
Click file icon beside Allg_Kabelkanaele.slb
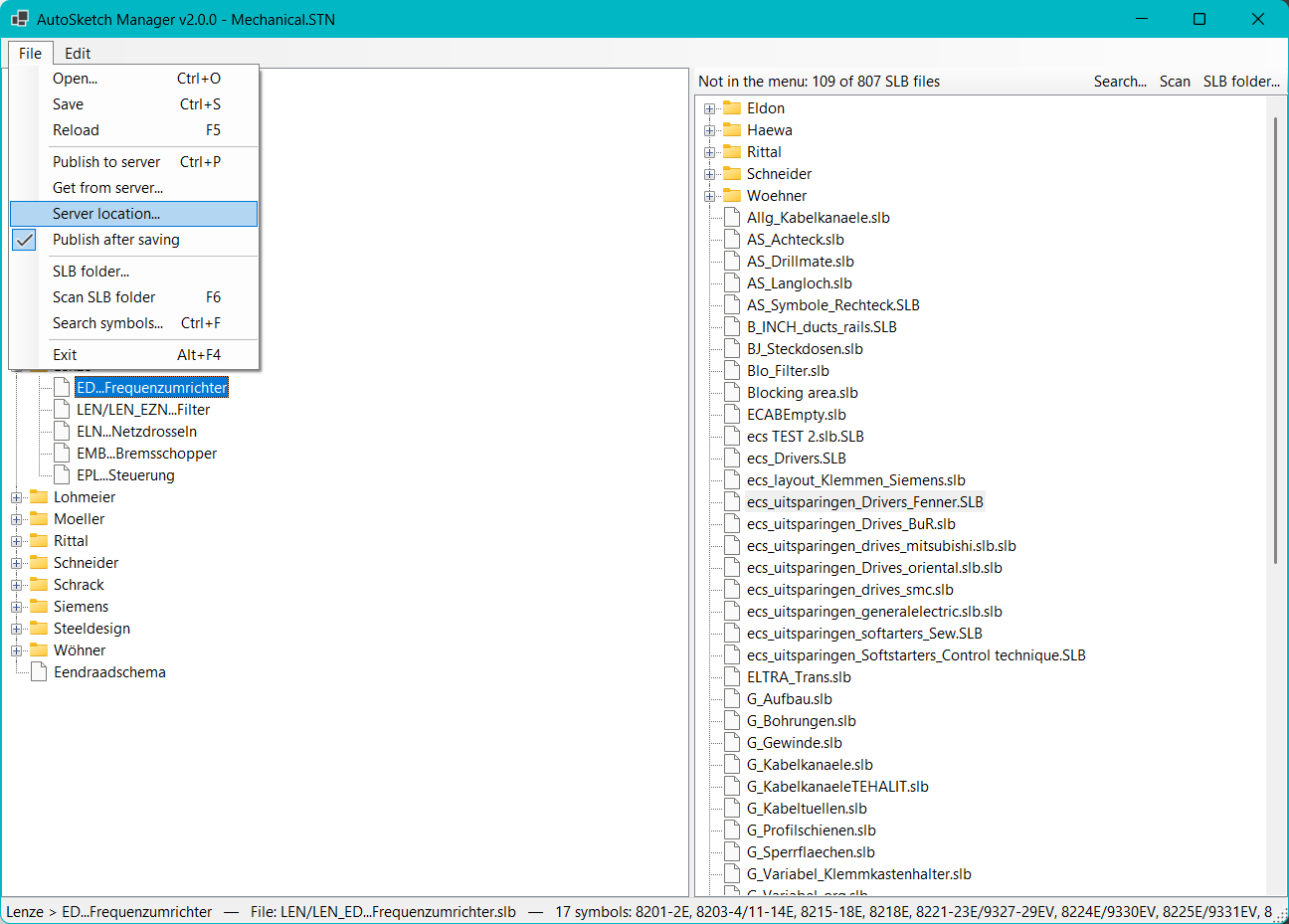(x=732, y=218)
